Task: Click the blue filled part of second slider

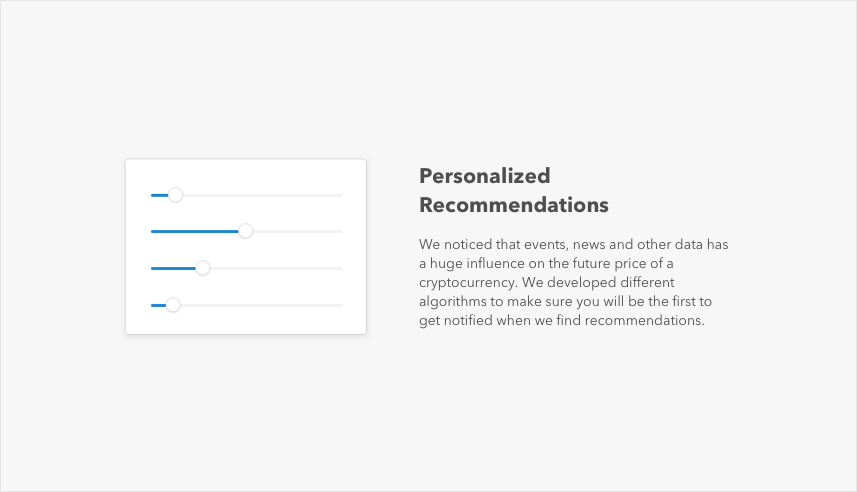Action: click(x=194, y=231)
